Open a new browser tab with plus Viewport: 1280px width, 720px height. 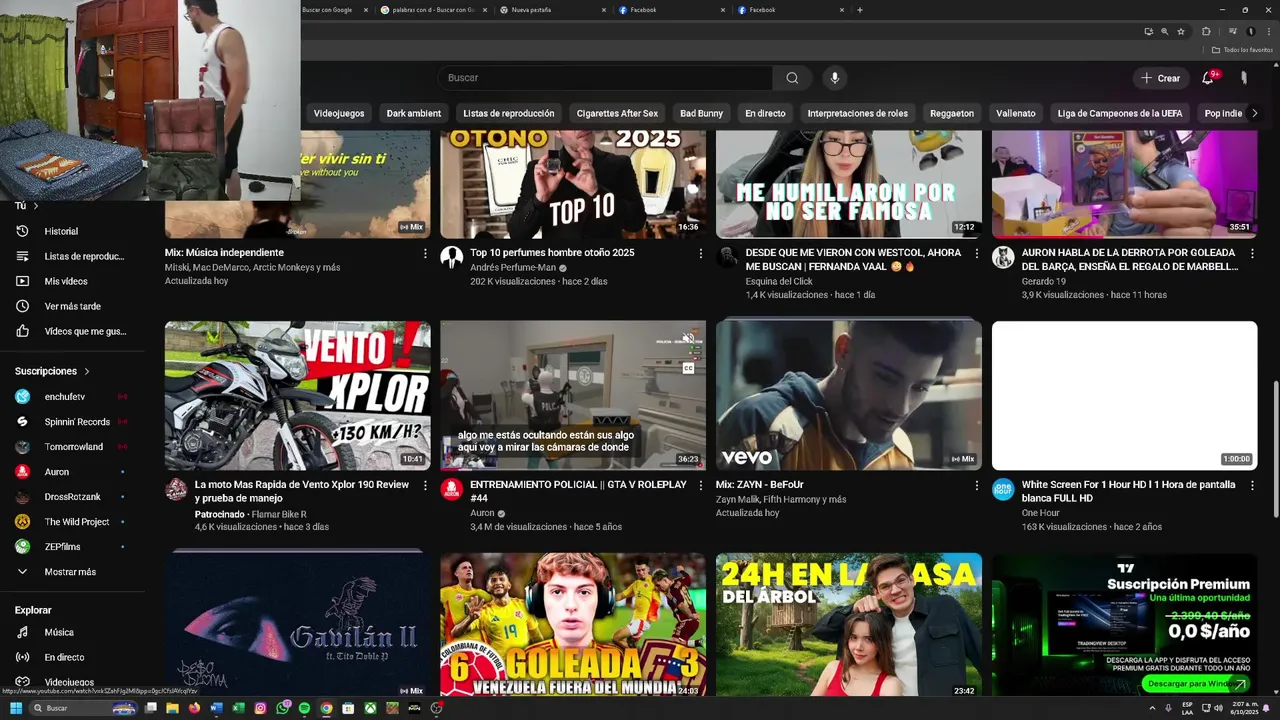coord(860,10)
